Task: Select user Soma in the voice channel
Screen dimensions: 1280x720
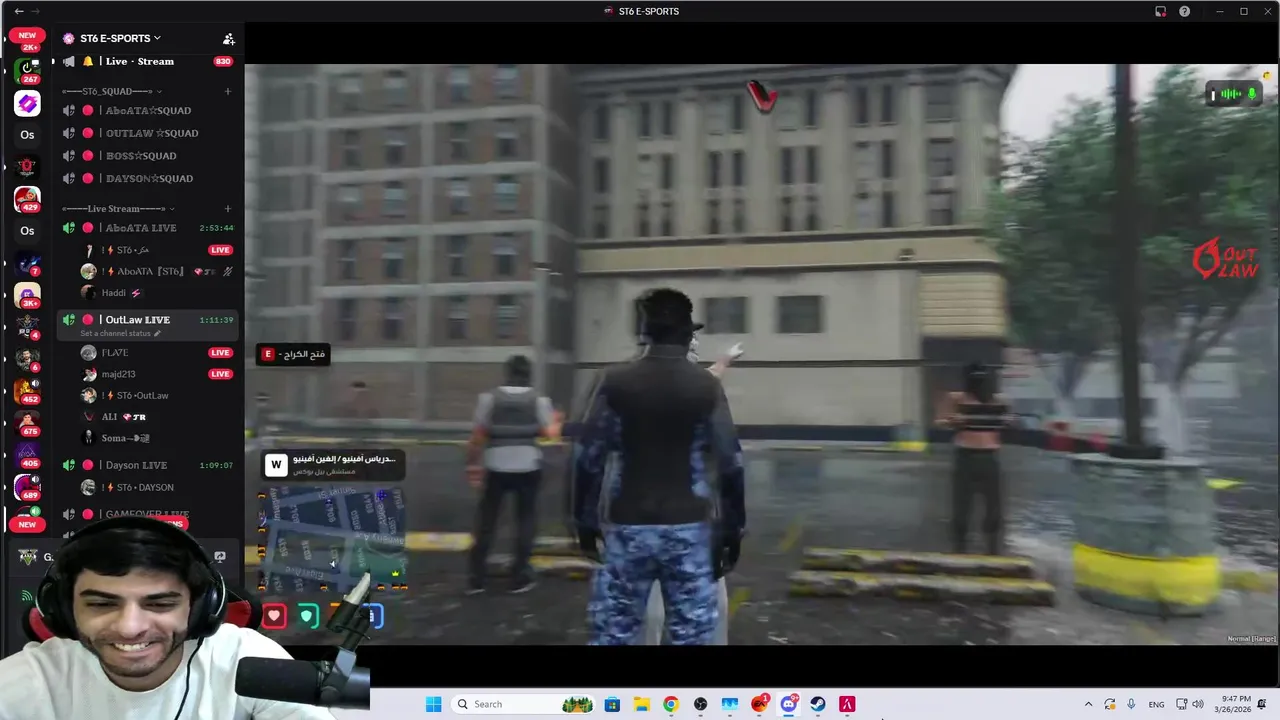Action: click(125, 438)
